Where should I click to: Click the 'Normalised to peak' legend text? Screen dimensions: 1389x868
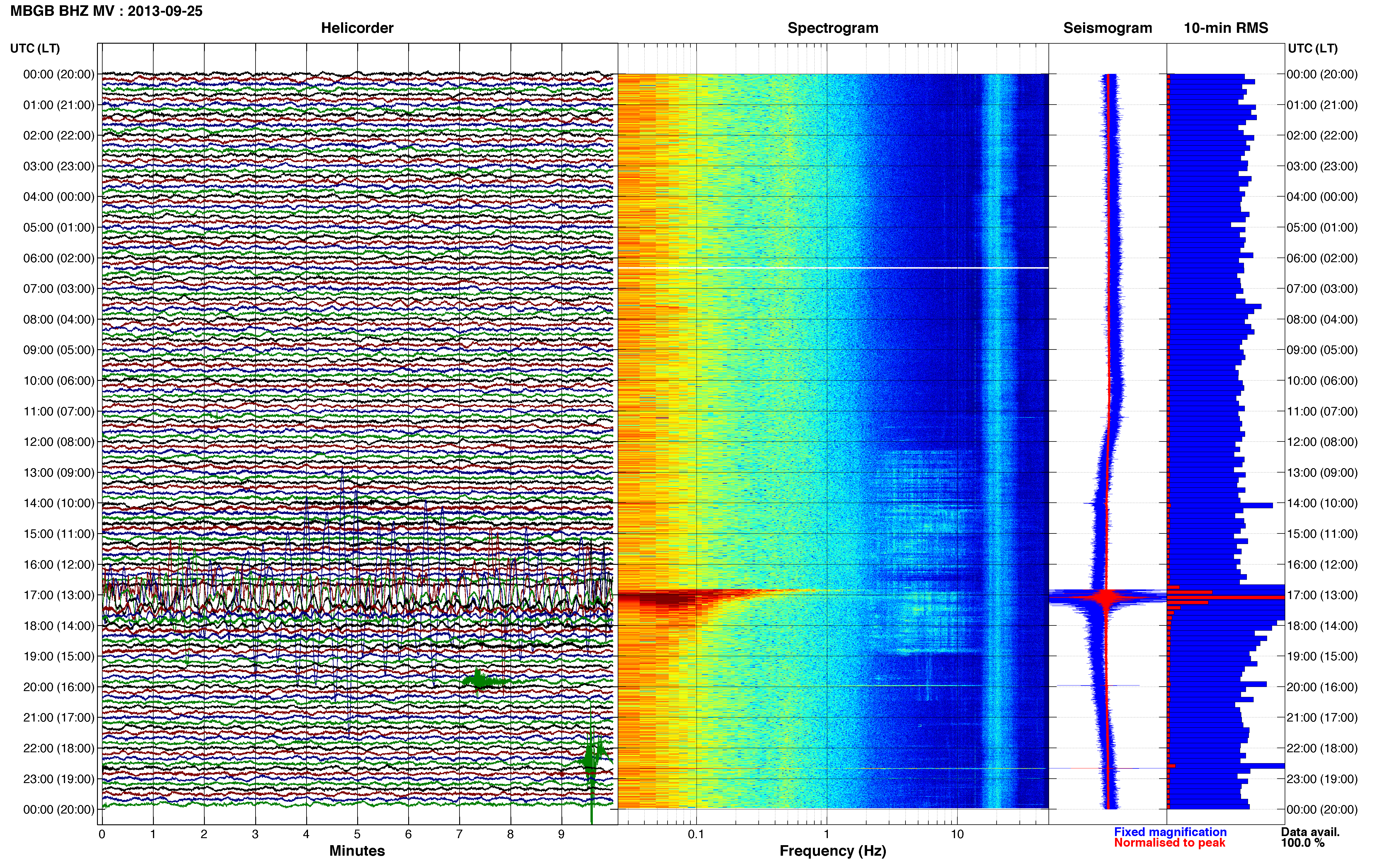[1170, 843]
